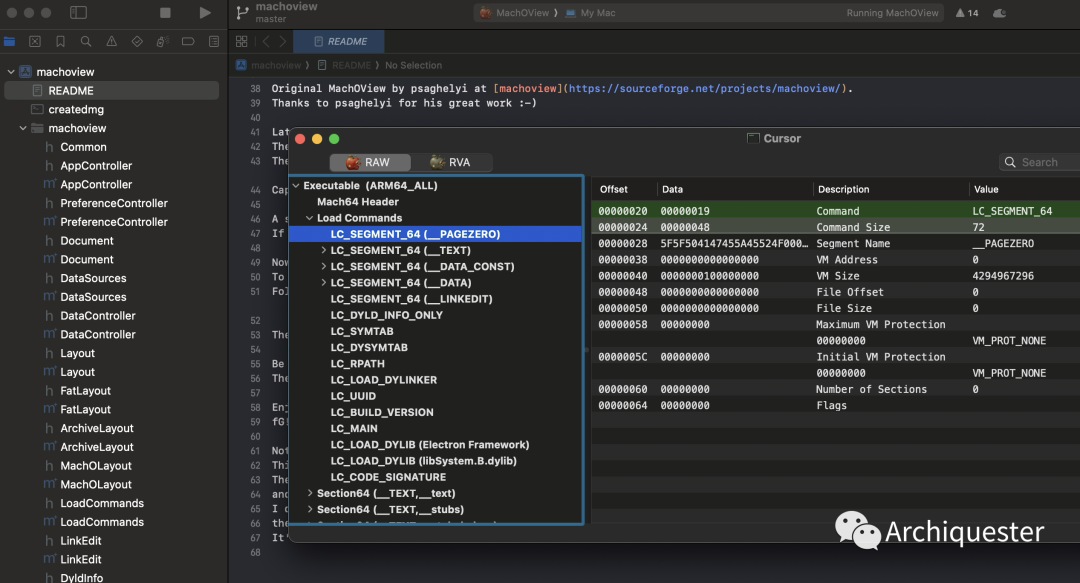Viewport: 1080px width, 583px height.
Task: Expand LC_SEGMENT_64 (__TEXT) node
Action: click(x=324, y=250)
